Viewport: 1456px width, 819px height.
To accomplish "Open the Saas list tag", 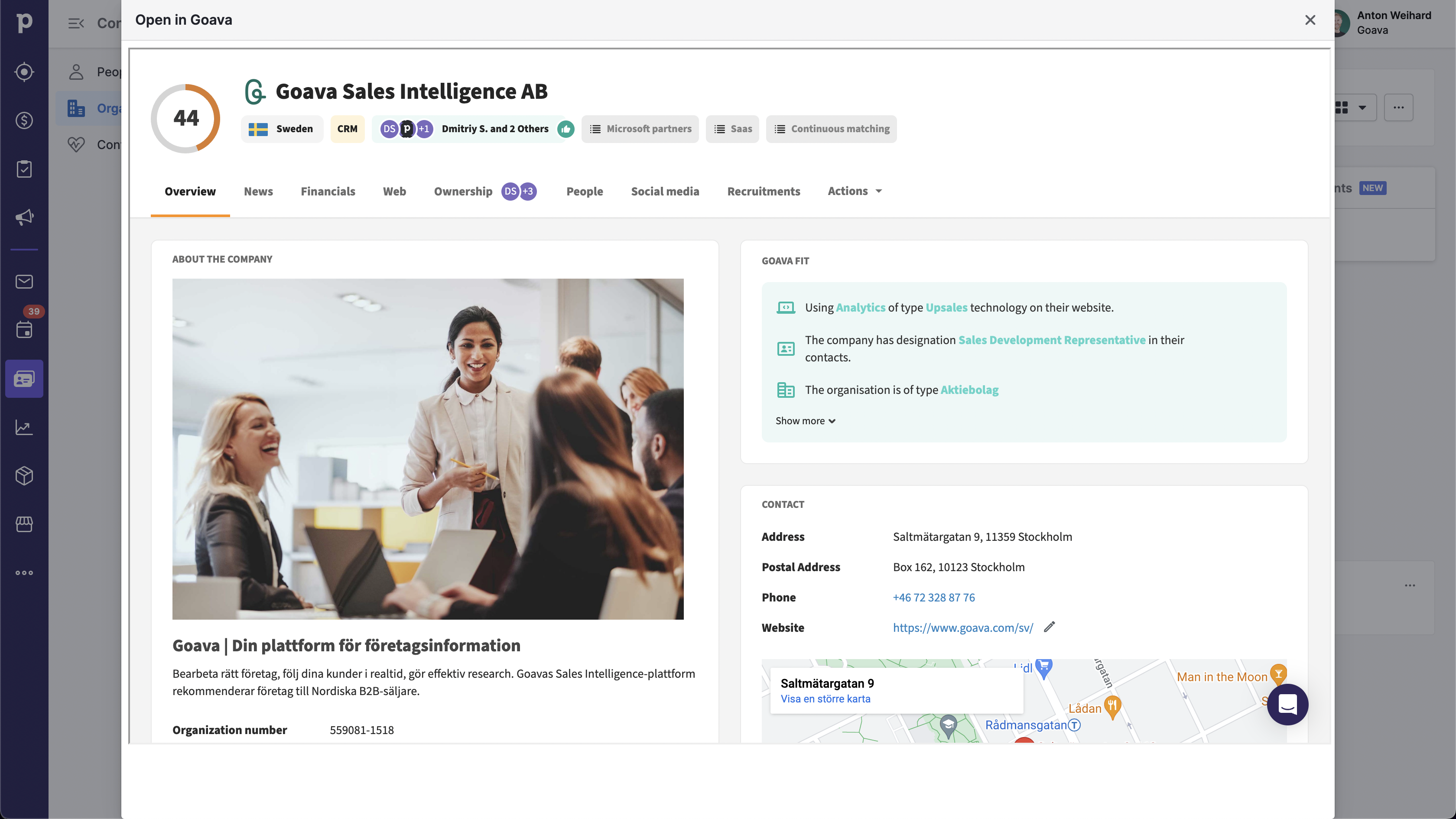I will 732,129.
